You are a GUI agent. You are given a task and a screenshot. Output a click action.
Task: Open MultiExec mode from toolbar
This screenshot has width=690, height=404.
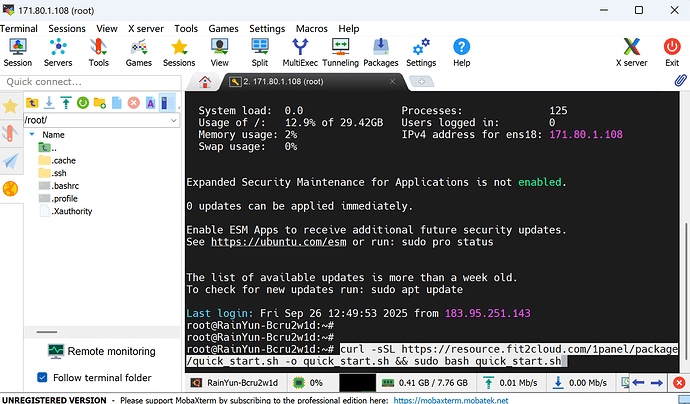tap(299, 52)
